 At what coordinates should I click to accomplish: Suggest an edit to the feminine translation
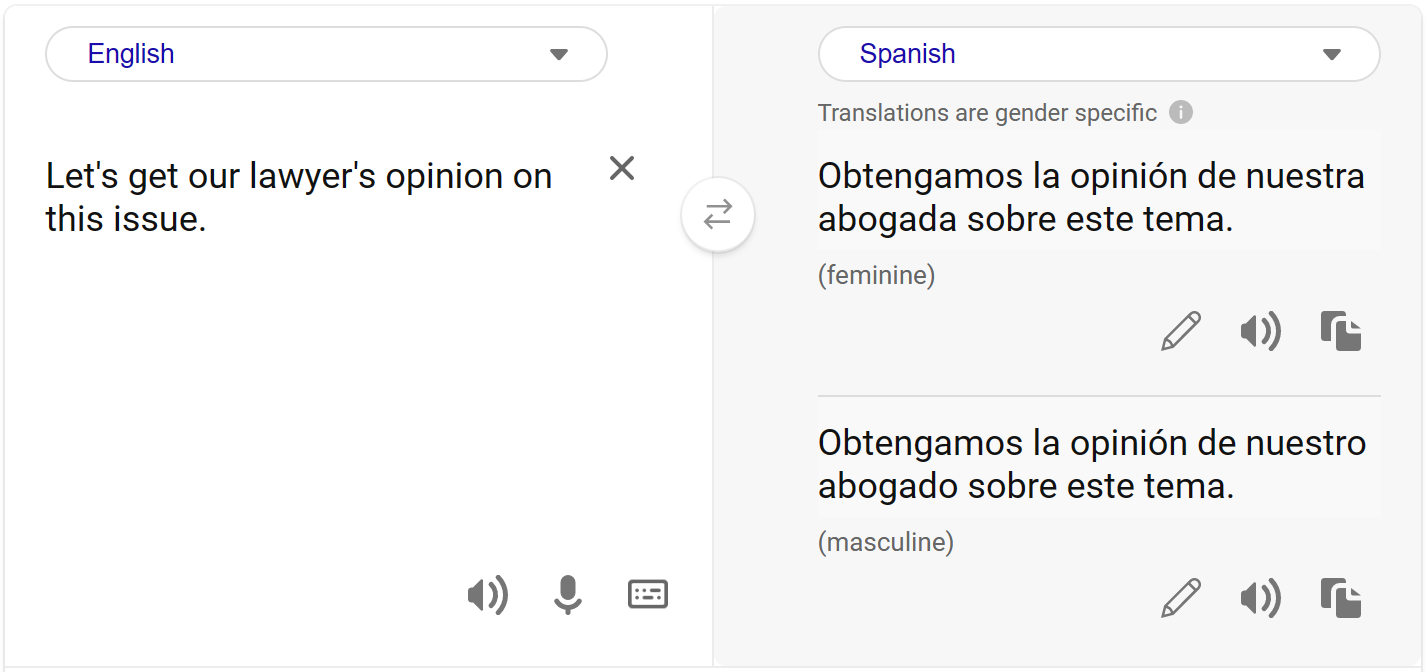[x=1181, y=331]
